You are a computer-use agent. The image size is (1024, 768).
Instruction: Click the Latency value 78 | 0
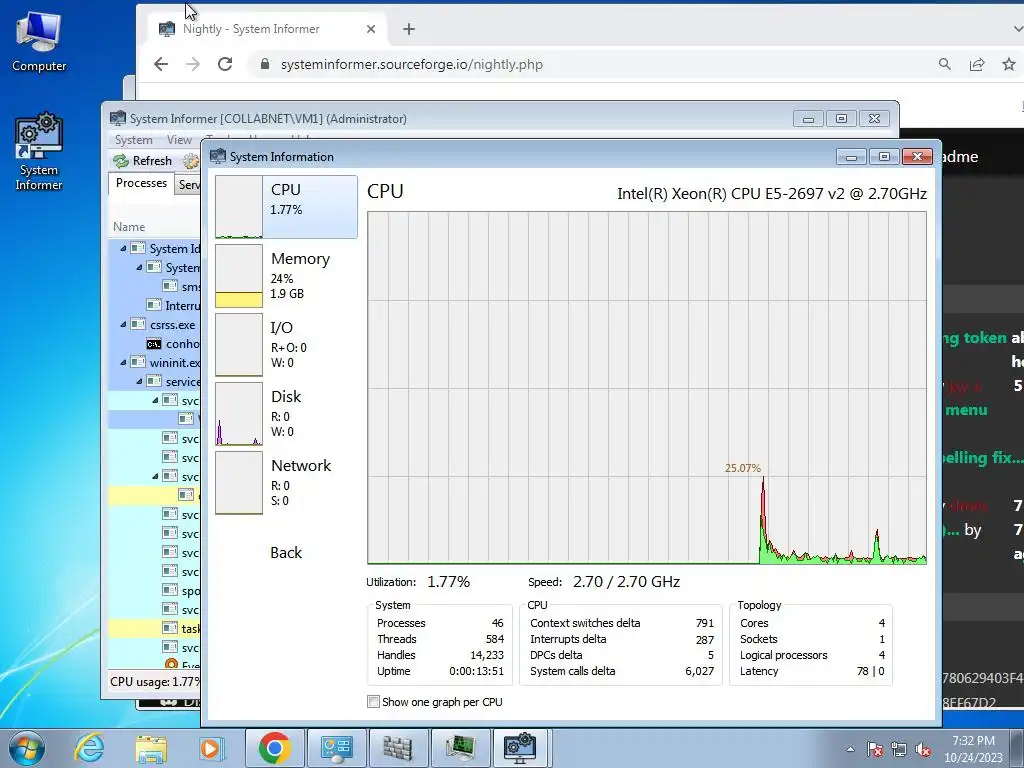tap(871, 671)
